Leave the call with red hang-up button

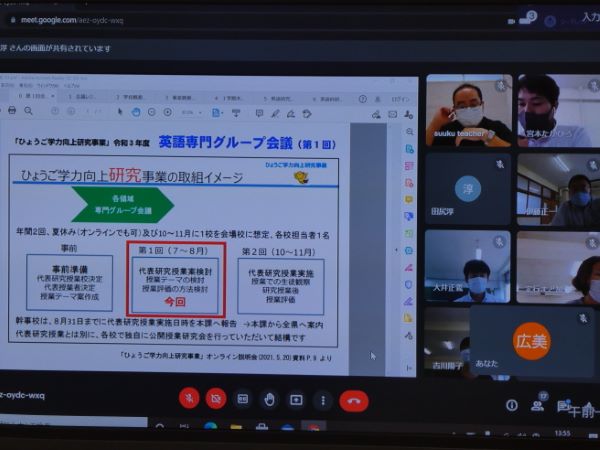(x=354, y=401)
